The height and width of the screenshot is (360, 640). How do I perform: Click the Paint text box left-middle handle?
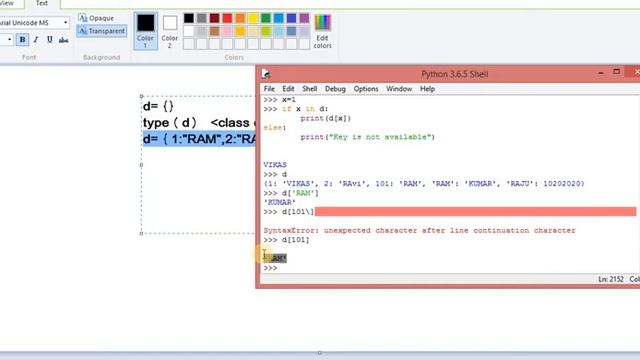point(142,165)
